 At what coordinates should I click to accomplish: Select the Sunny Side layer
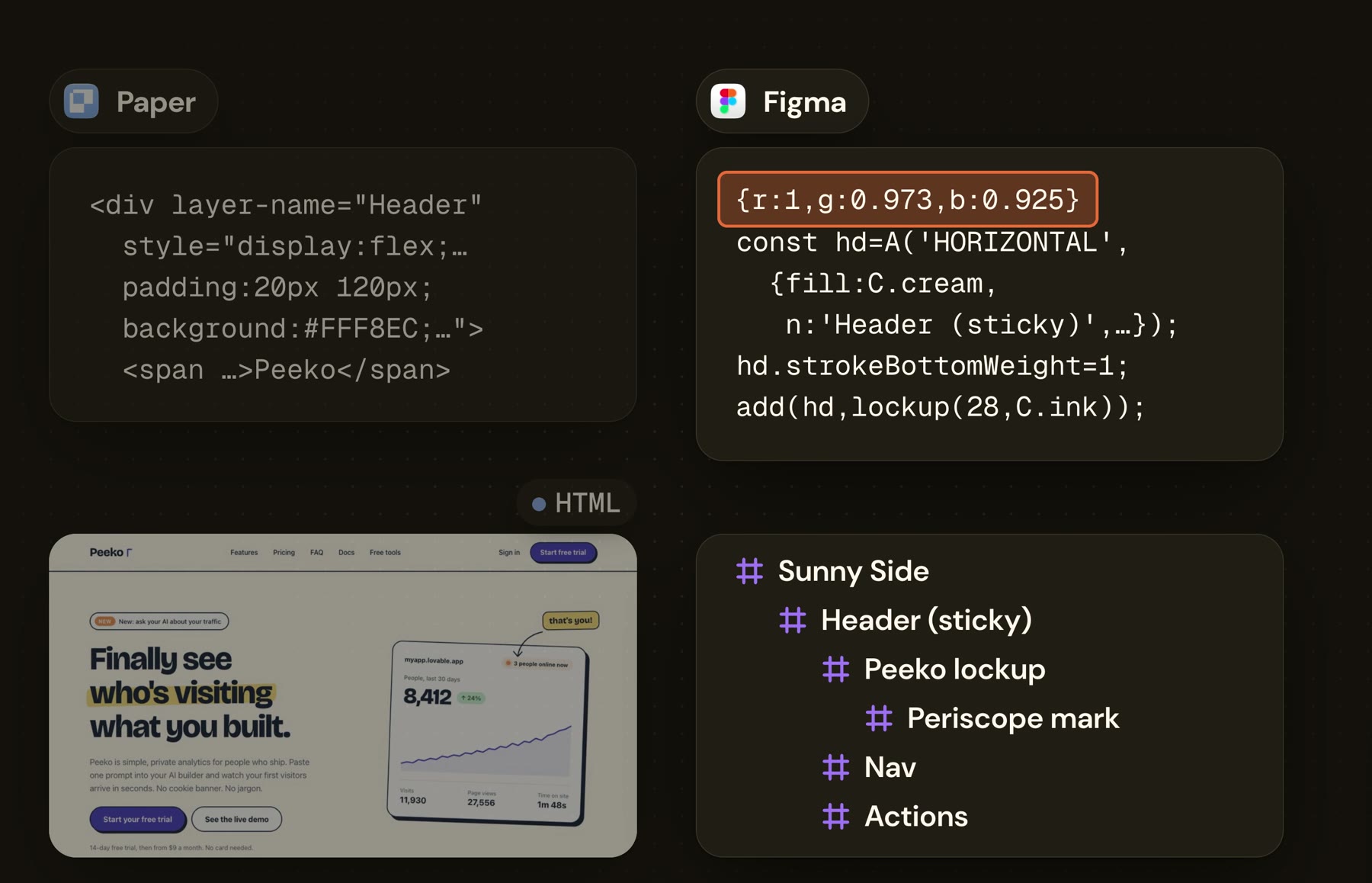pos(853,571)
